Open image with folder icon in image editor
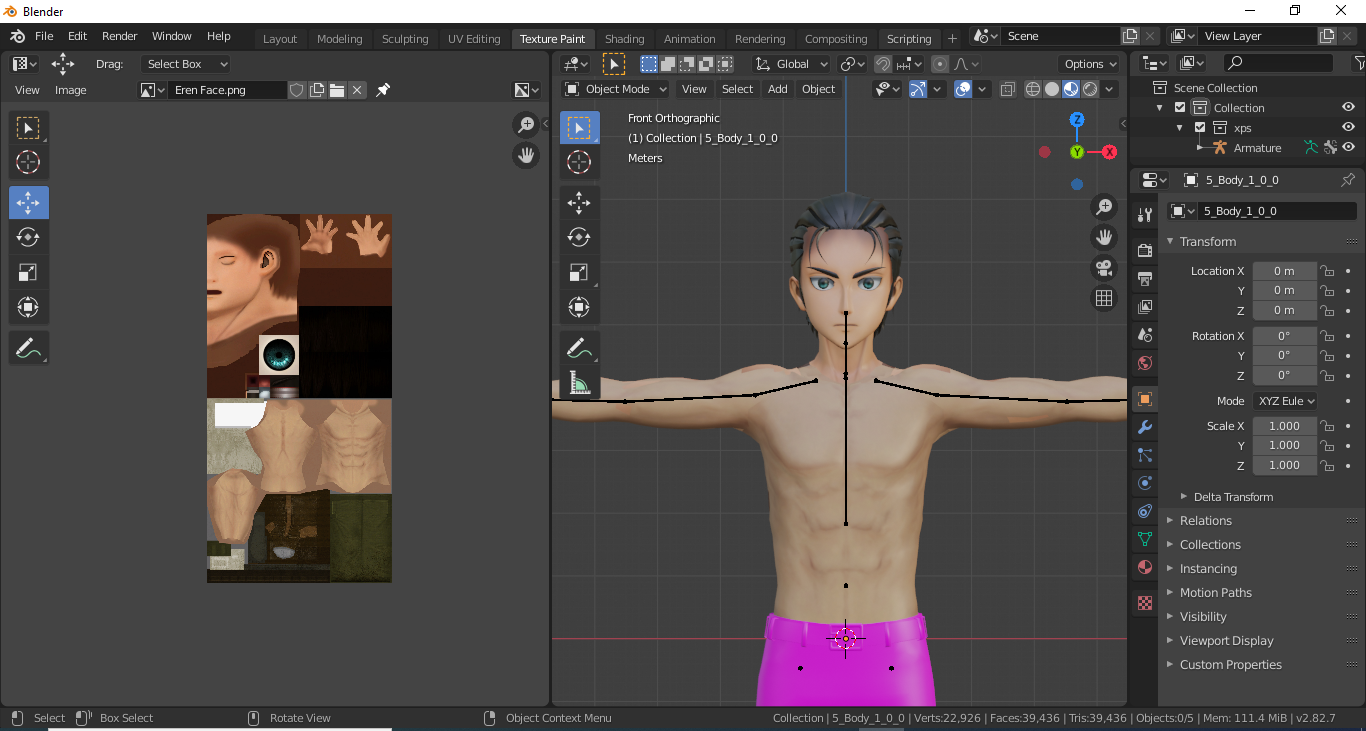1366x731 pixels. point(337,90)
